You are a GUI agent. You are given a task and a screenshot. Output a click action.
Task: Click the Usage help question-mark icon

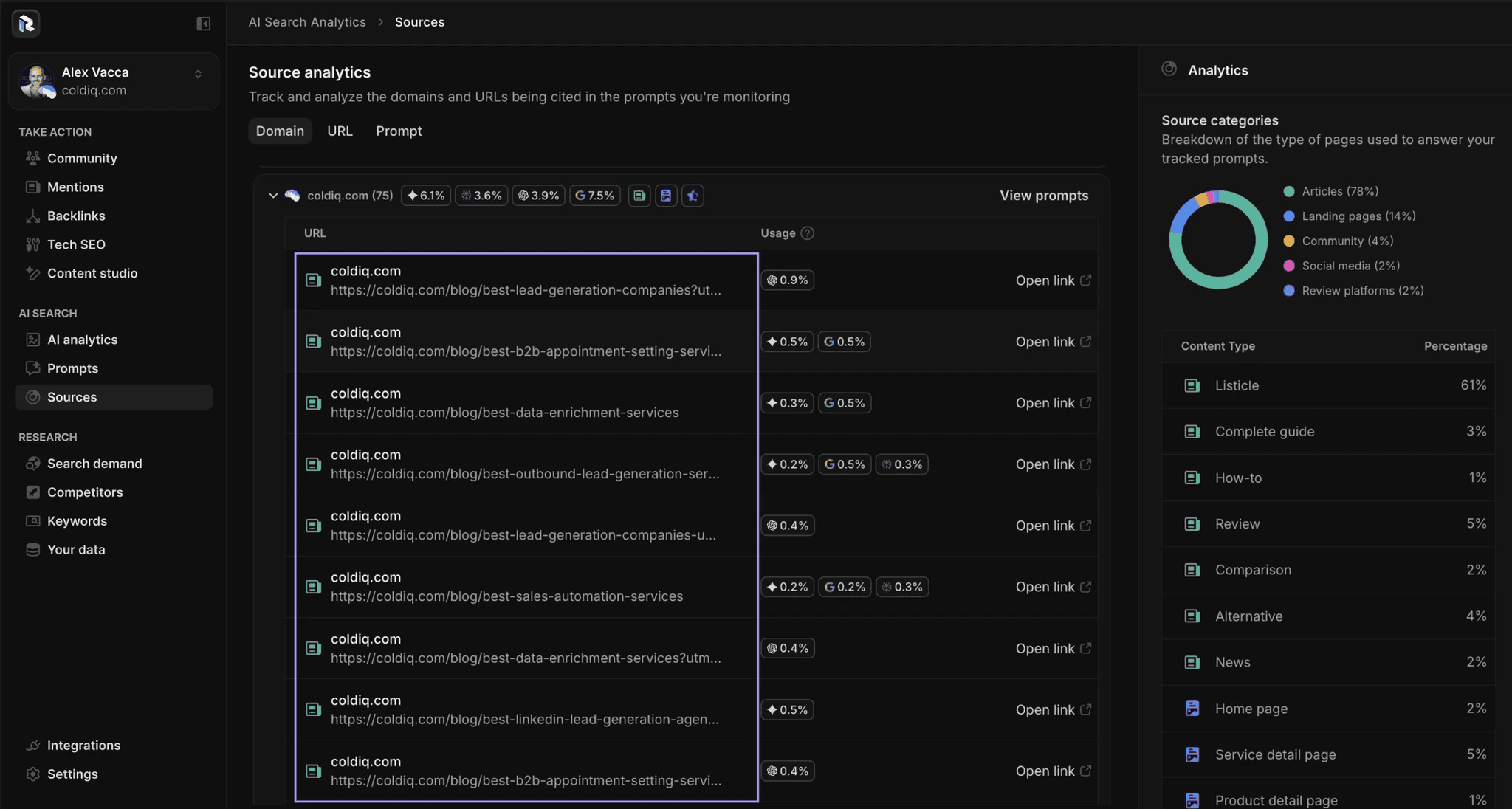coord(808,233)
